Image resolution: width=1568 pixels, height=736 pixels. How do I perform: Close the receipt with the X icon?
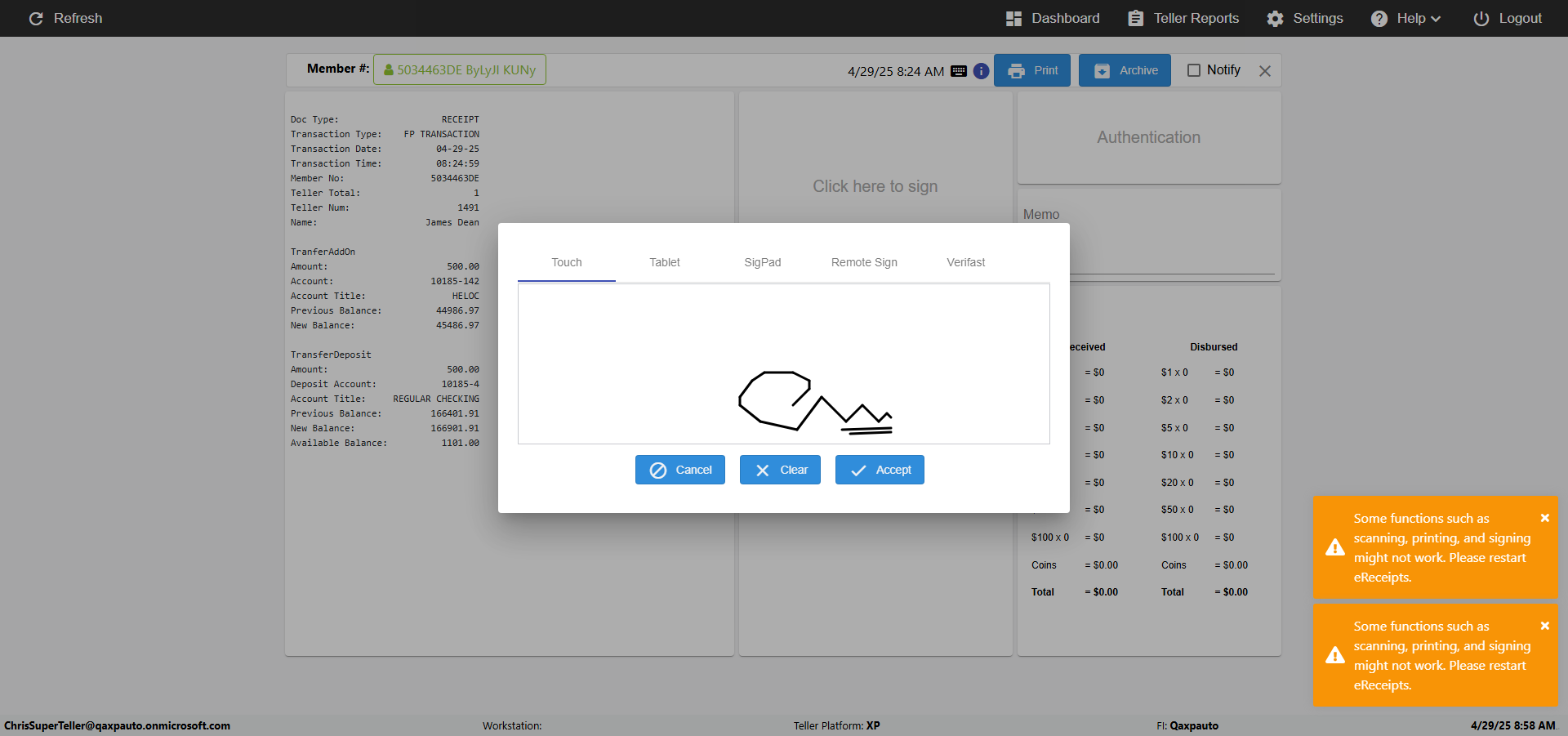(1265, 71)
